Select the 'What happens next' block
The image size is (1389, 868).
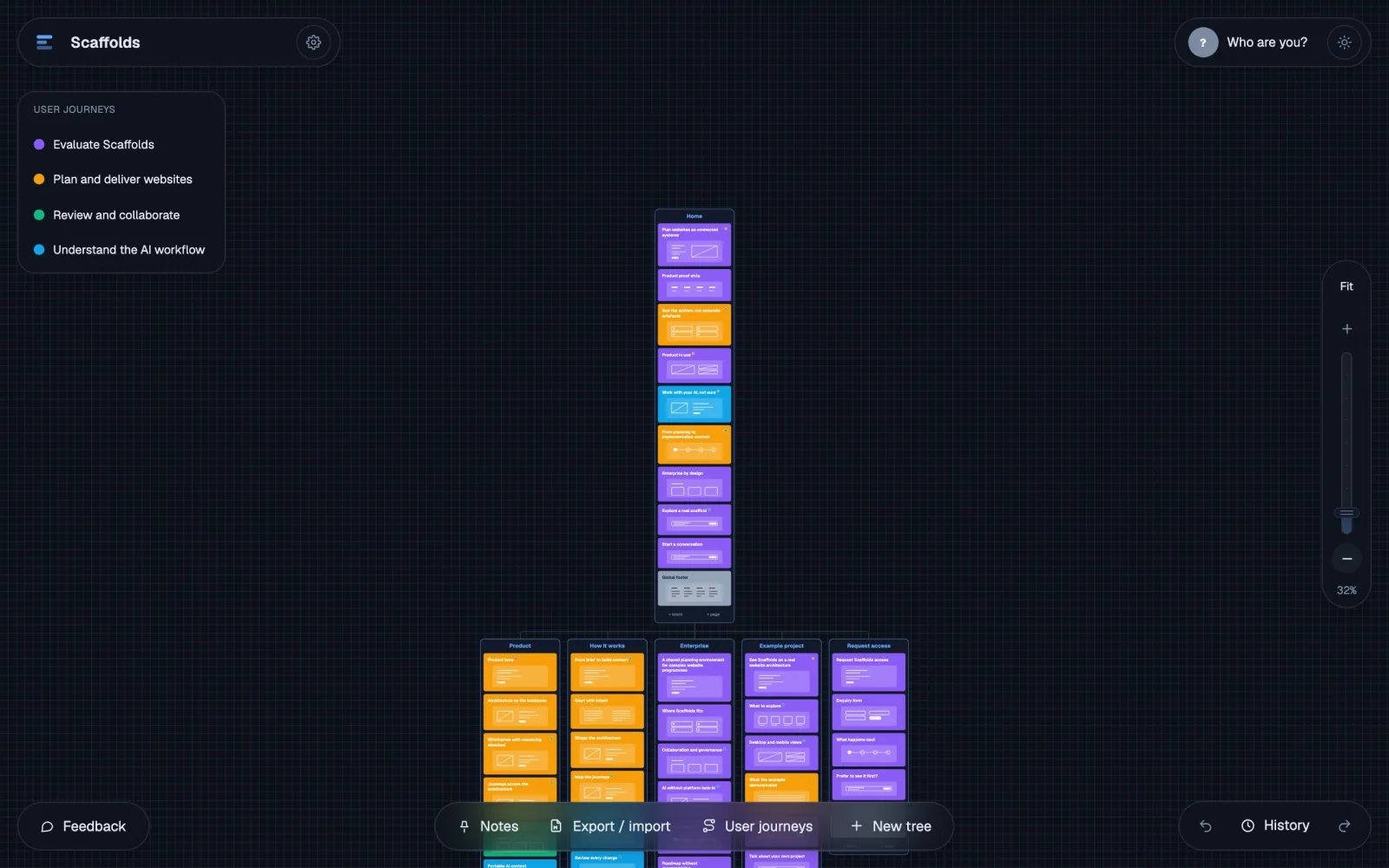point(869,750)
